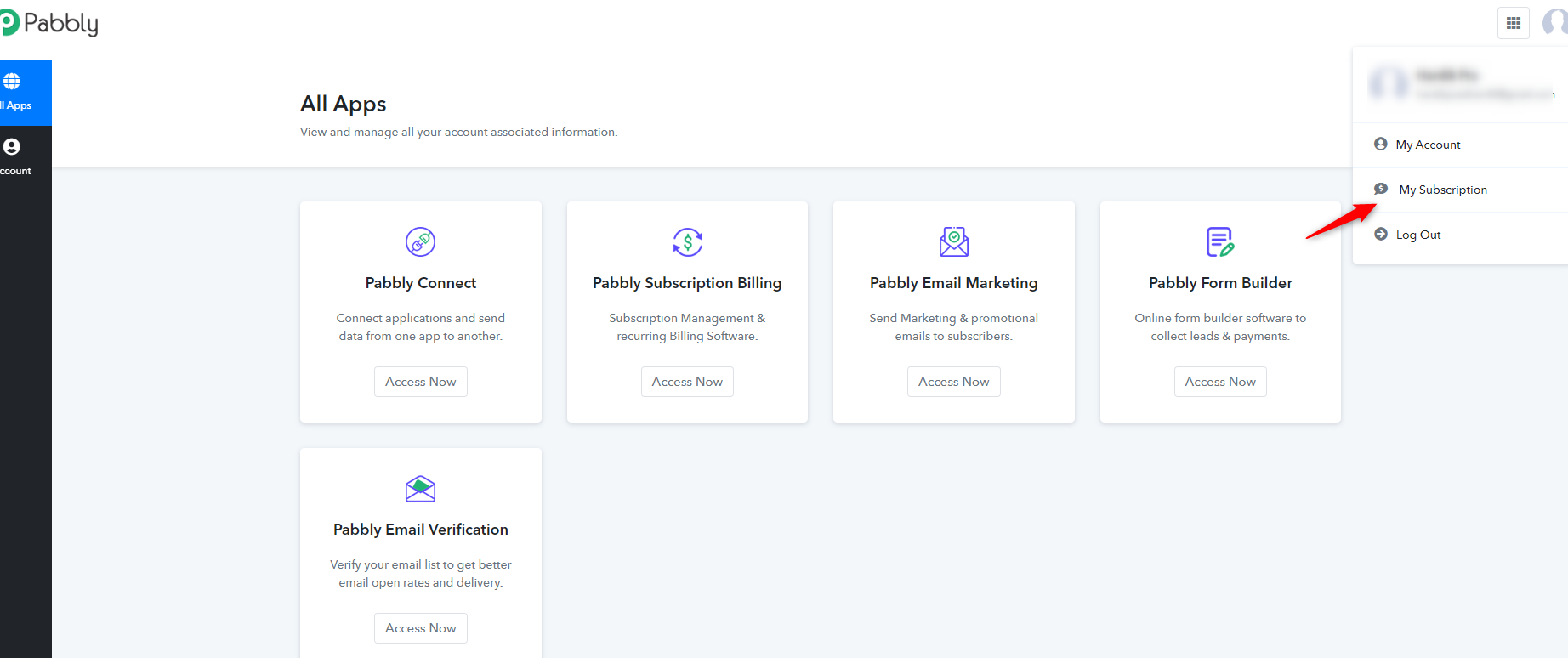Click the blurred profile picture in dropdown
The width and height of the screenshot is (1568, 658).
pos(1389,84)
